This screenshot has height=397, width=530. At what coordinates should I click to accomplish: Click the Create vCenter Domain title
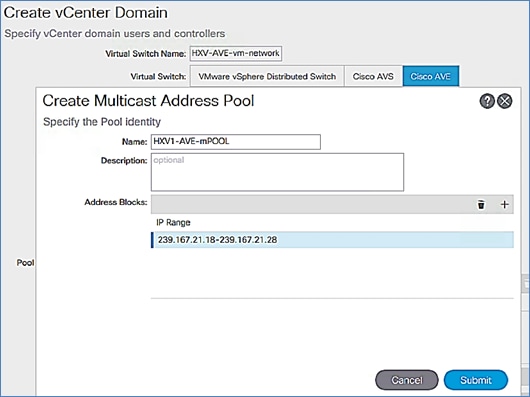[86, 13]
